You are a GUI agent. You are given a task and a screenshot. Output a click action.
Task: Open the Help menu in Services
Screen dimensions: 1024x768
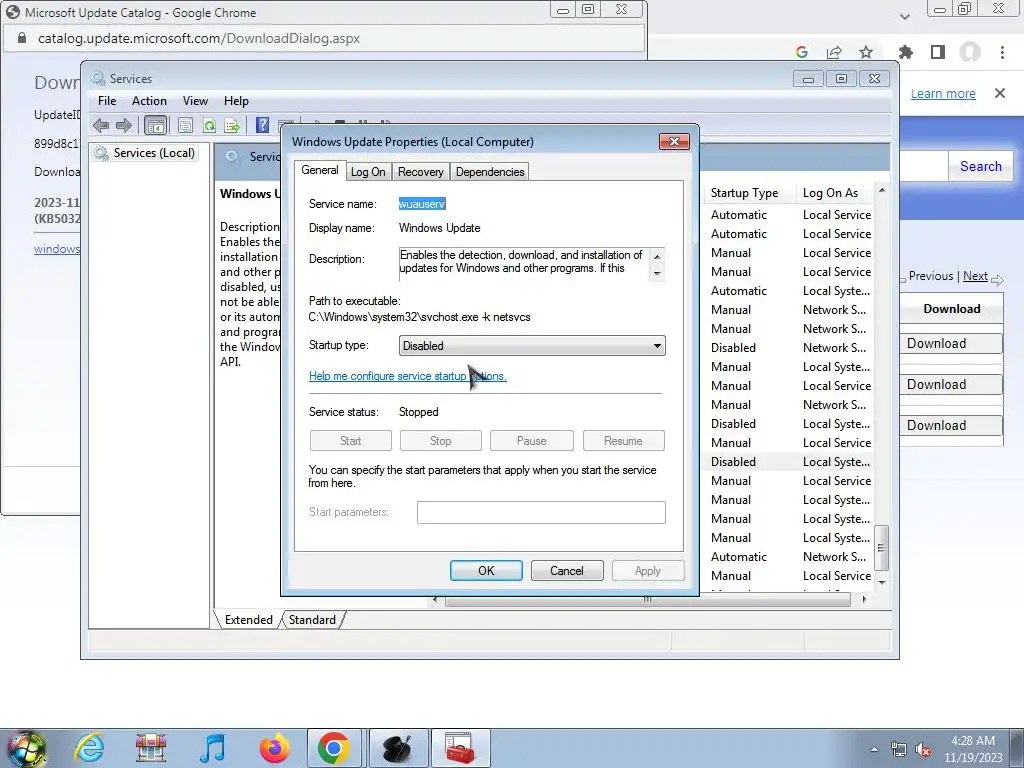[236, 101]
